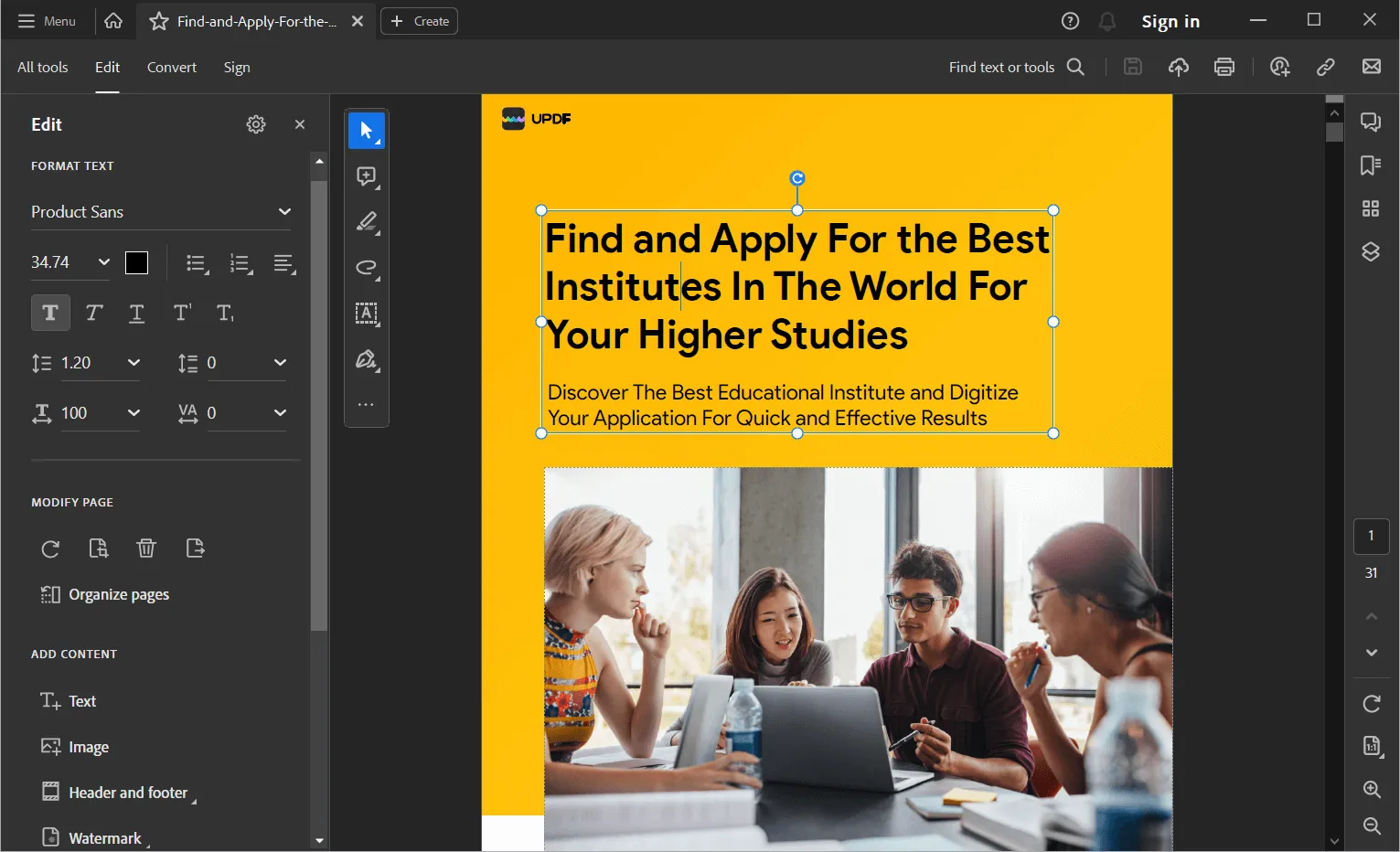The height and width of the screenshot is (852, 1400).
Task: Open the bookmarks panel icon
Action: [1370, 165]
